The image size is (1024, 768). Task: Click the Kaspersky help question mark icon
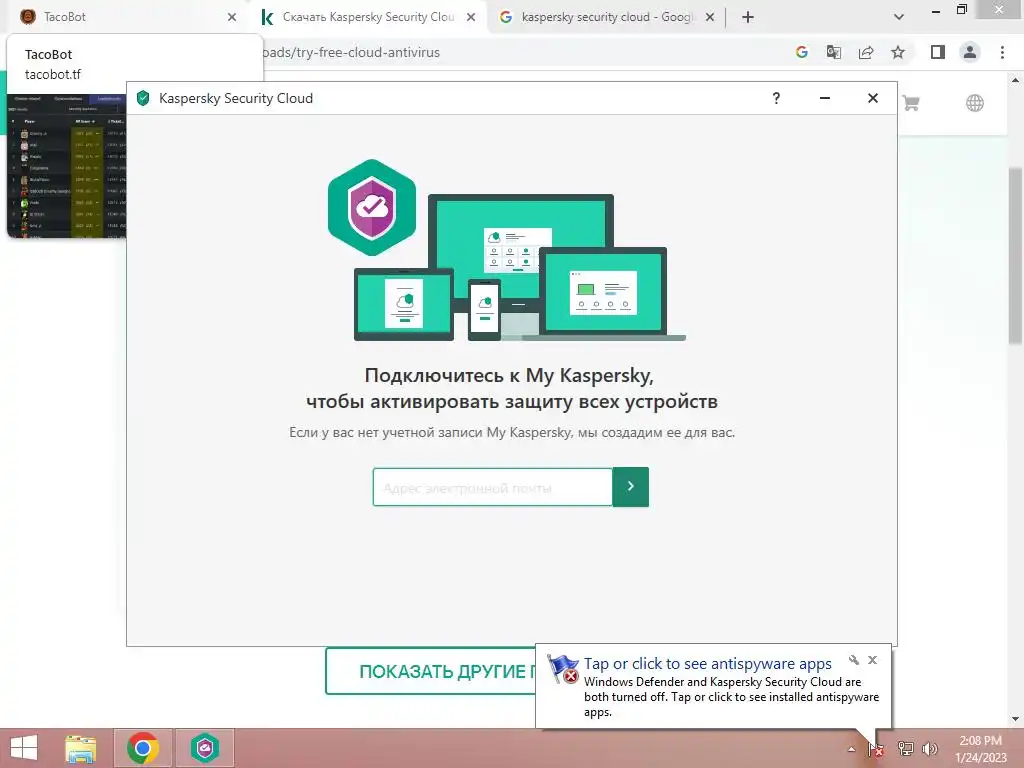pos(776,98)
